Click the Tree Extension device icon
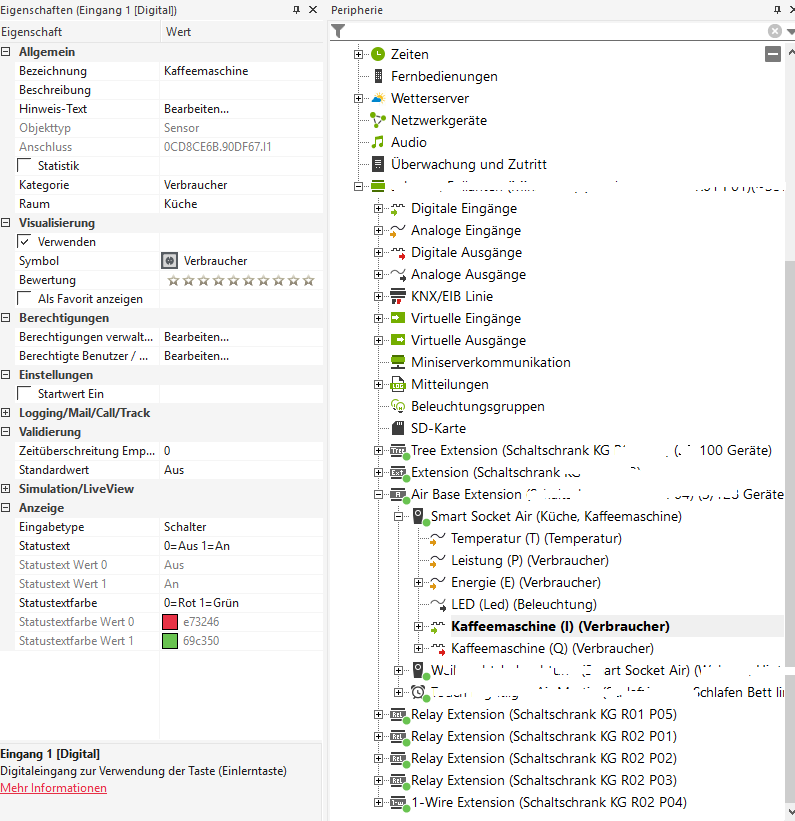Viewport: 795px width, 821px height. pos(399,451)
